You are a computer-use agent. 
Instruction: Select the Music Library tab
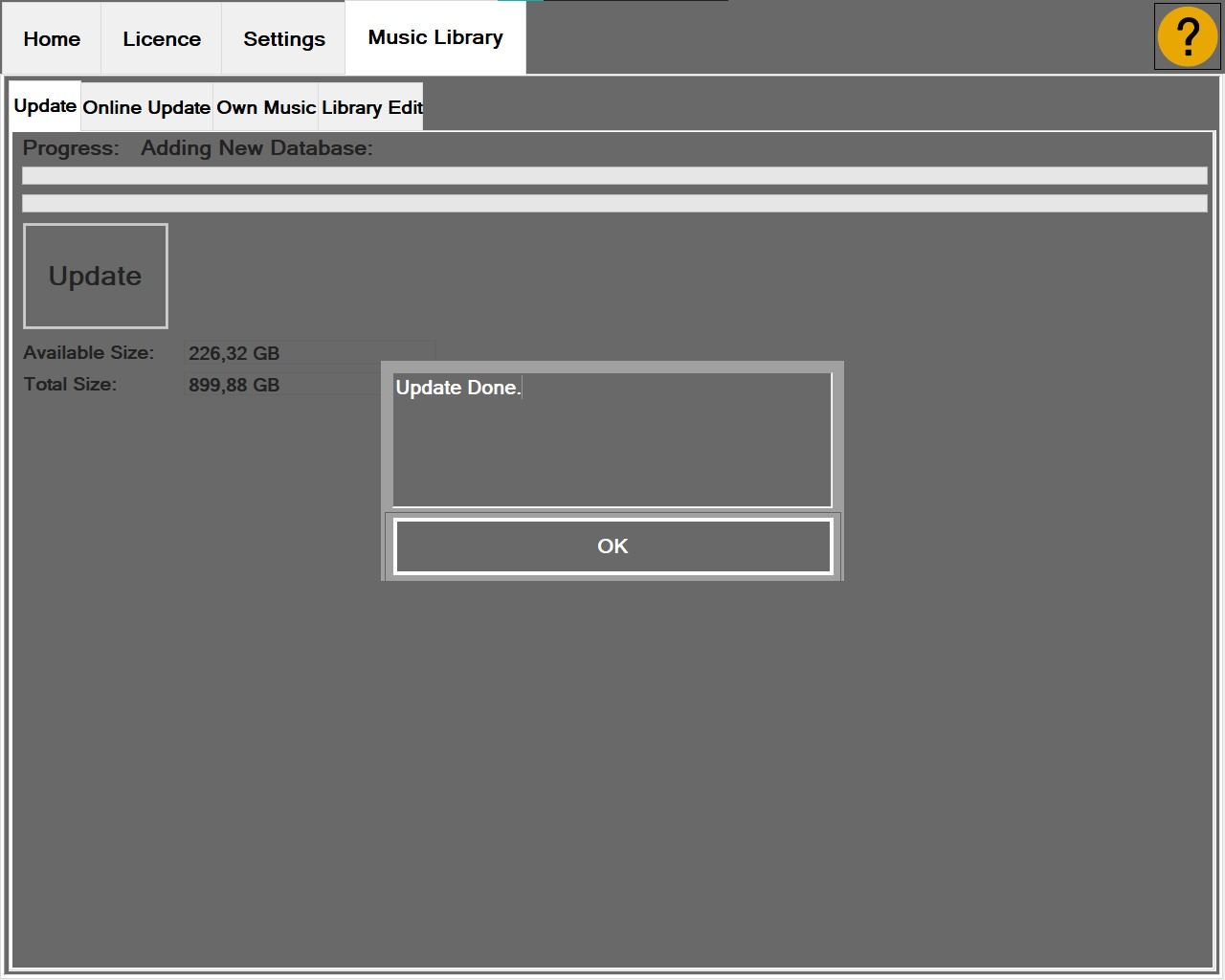point(435,37)
